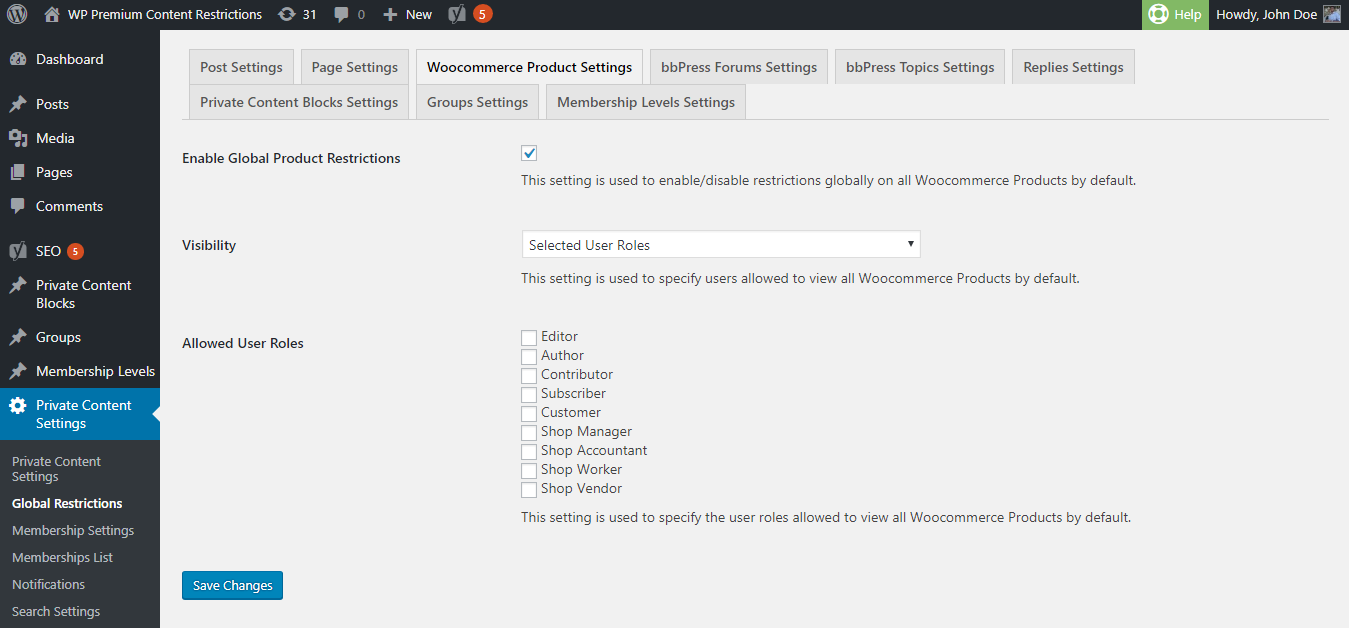1349x628 pixels.
Task: Open Search Settings submenu link
Action: coord(56,612)
